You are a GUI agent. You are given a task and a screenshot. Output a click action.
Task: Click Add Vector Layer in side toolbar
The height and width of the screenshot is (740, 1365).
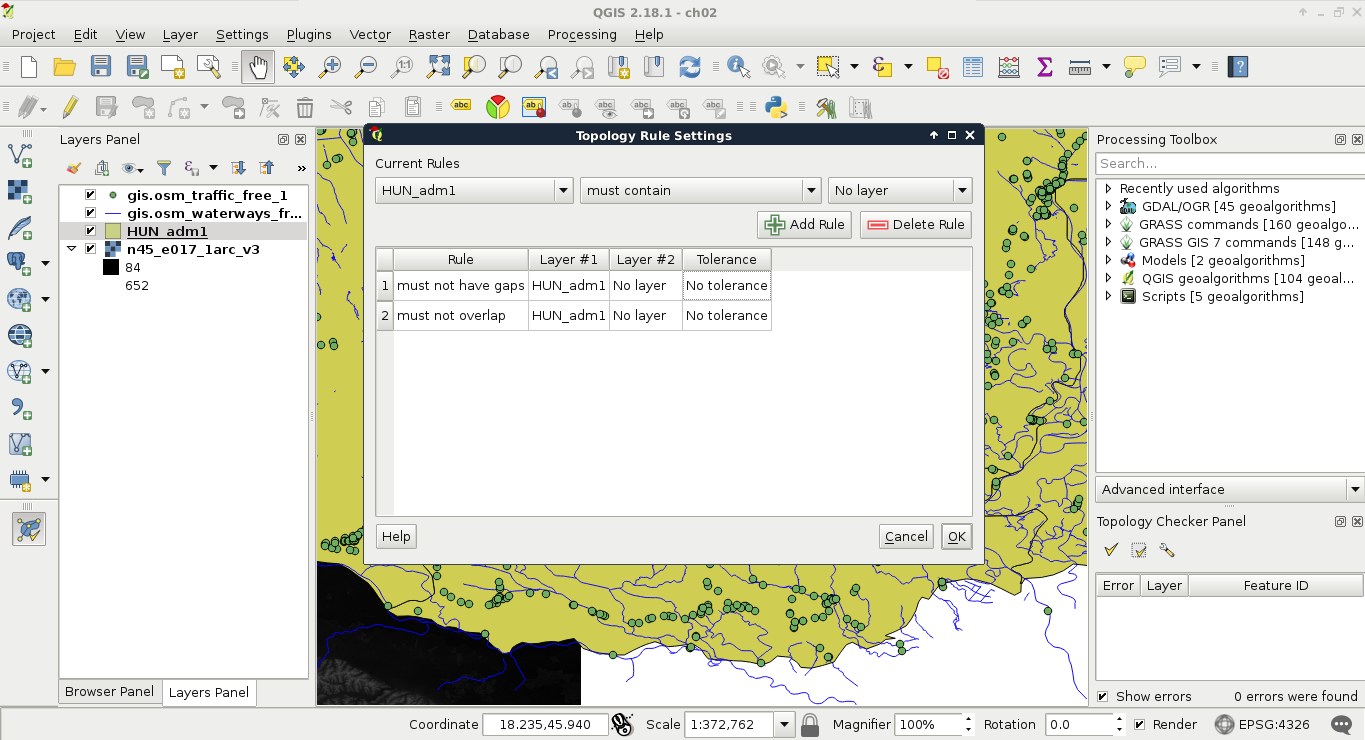click(20, 155)
